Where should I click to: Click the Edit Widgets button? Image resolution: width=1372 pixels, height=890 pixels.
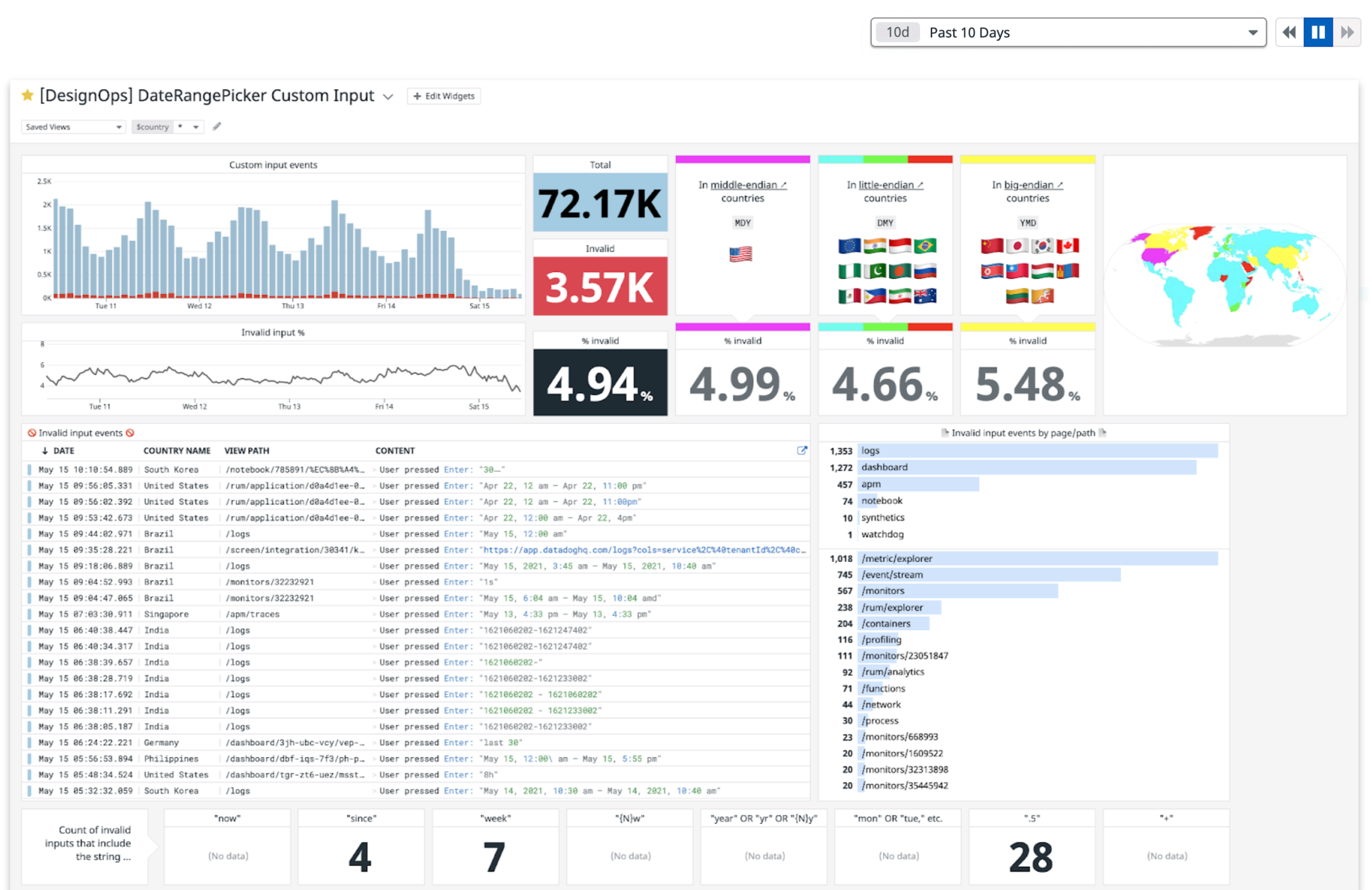pyautogui.click(x=444, y=96)
